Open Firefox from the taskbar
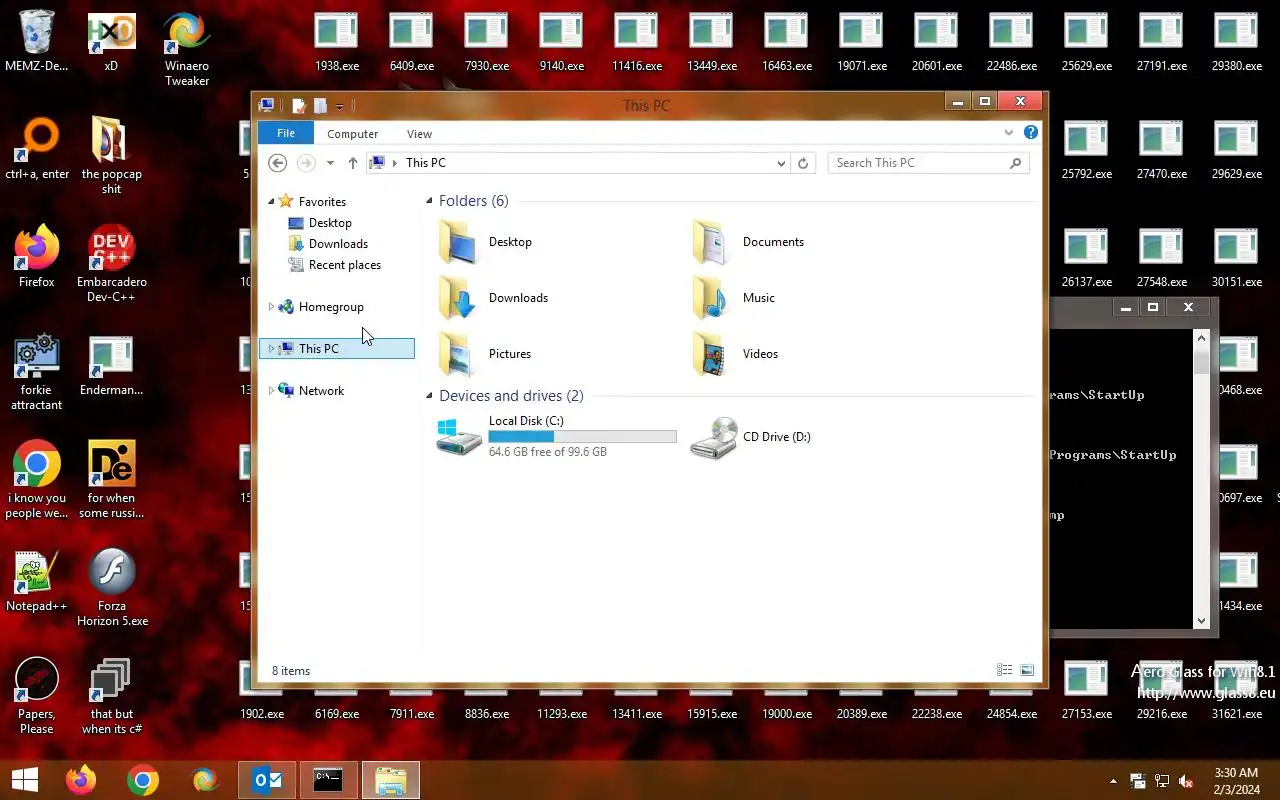 [81, 780]
